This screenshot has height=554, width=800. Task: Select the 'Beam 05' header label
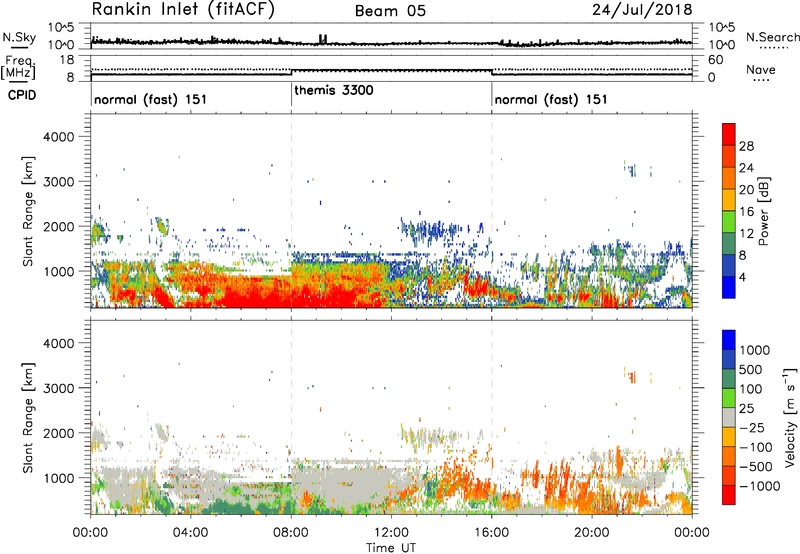coord(390,11)
